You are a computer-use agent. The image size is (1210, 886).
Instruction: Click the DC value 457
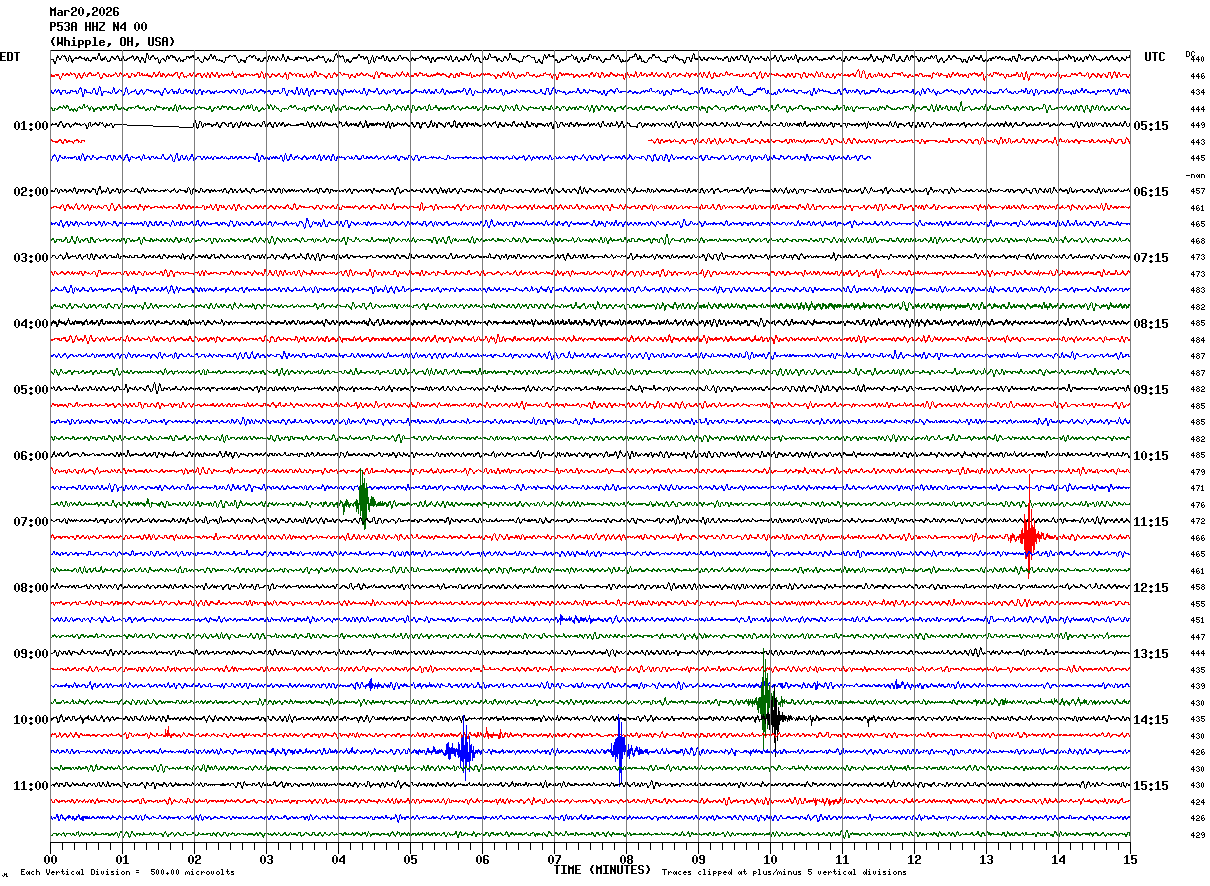(1198, 192)
